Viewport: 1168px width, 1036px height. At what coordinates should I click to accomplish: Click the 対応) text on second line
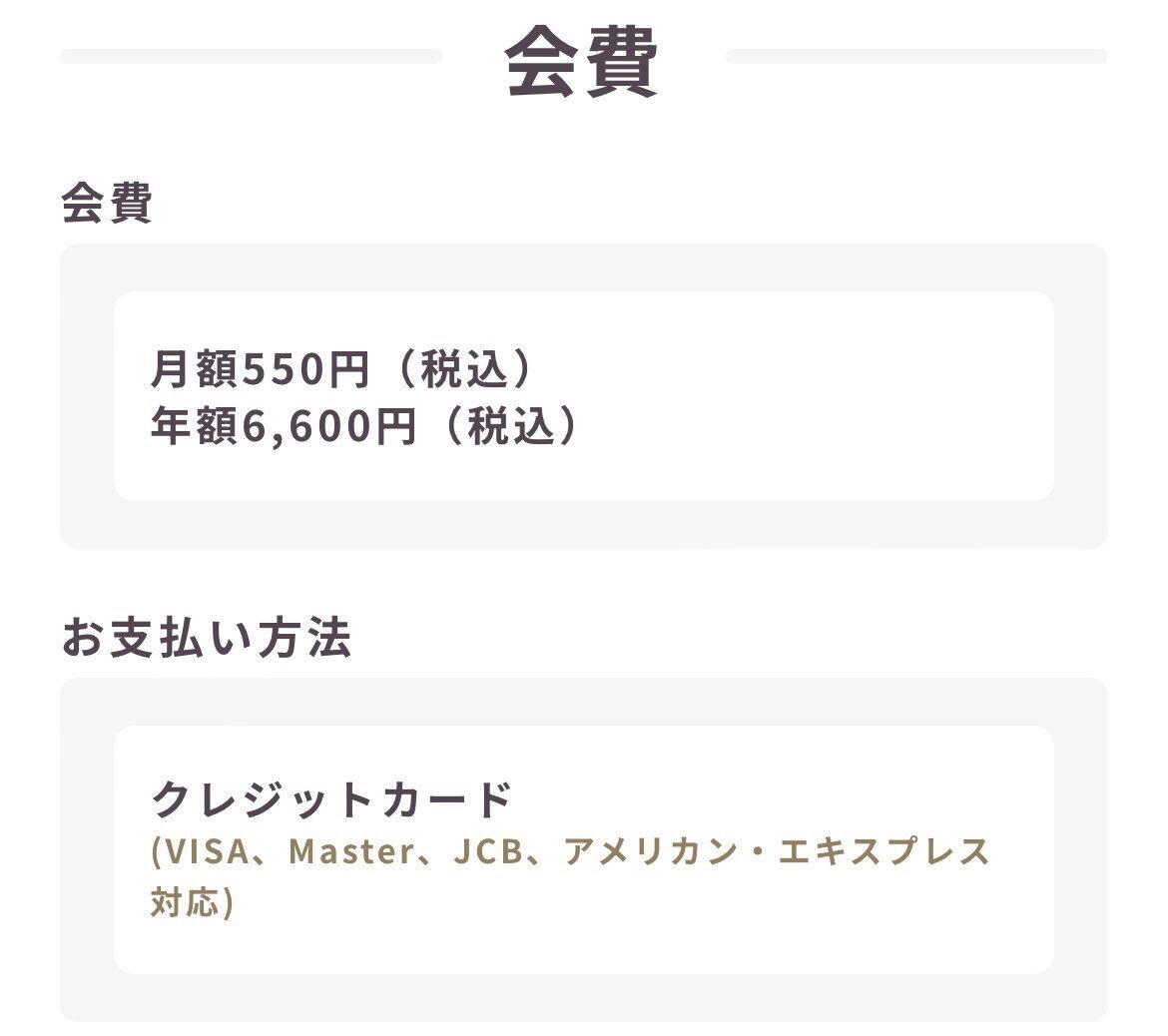(x=193, y=902)
